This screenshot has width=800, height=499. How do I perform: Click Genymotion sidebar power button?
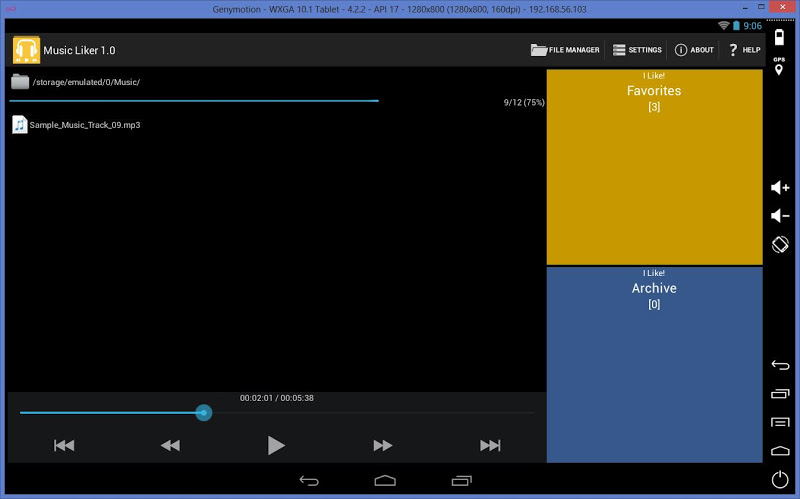point(780,479)
